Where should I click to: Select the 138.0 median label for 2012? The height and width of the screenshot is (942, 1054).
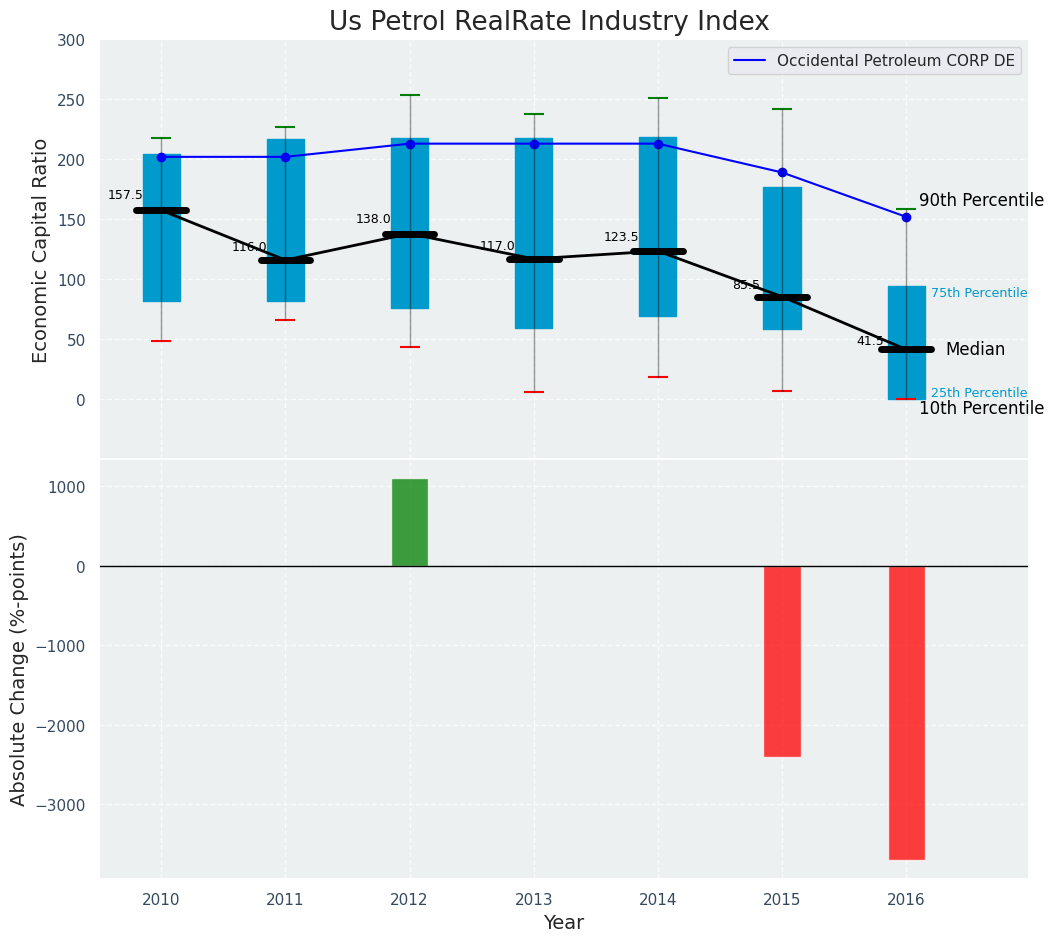click(x=373, y=219)
